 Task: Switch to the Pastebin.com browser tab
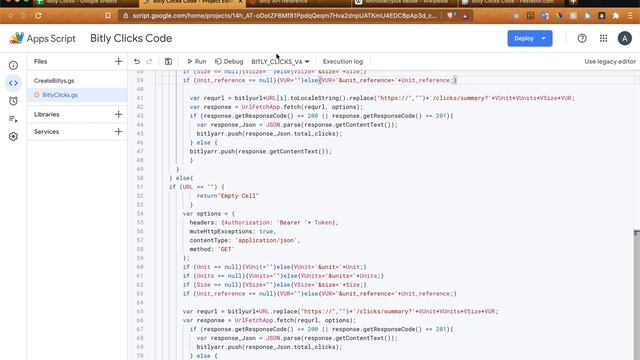point(510,2)
